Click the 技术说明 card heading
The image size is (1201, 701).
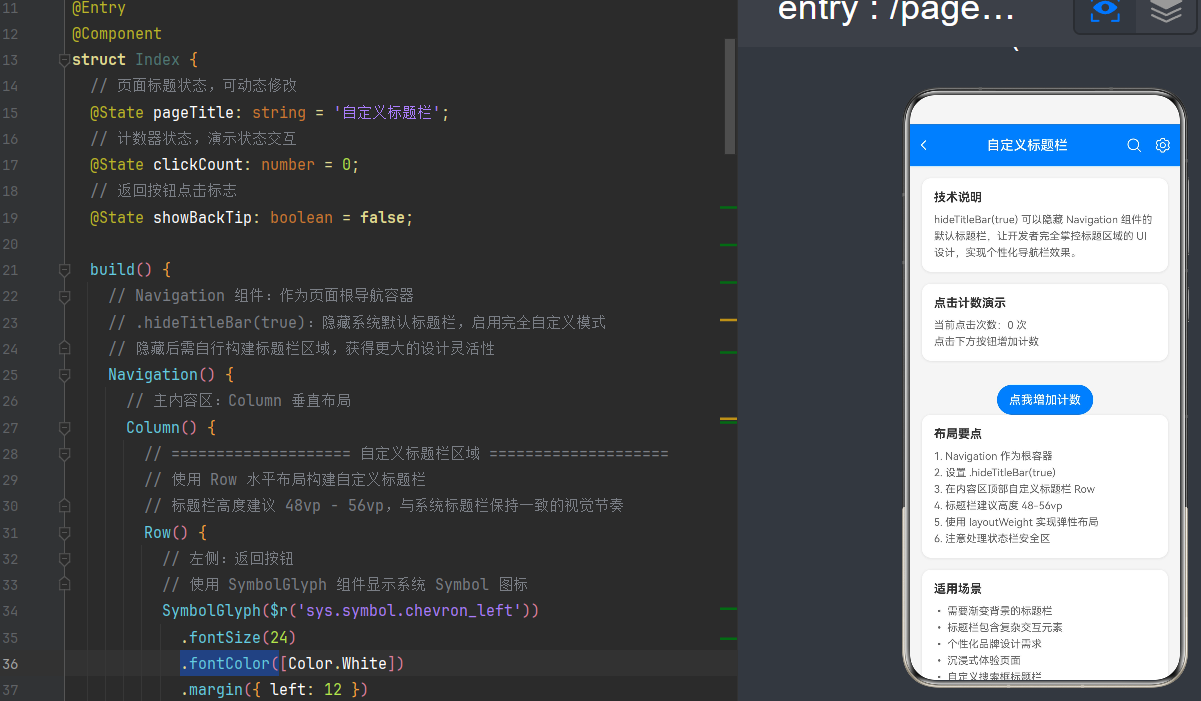(958, 197)
